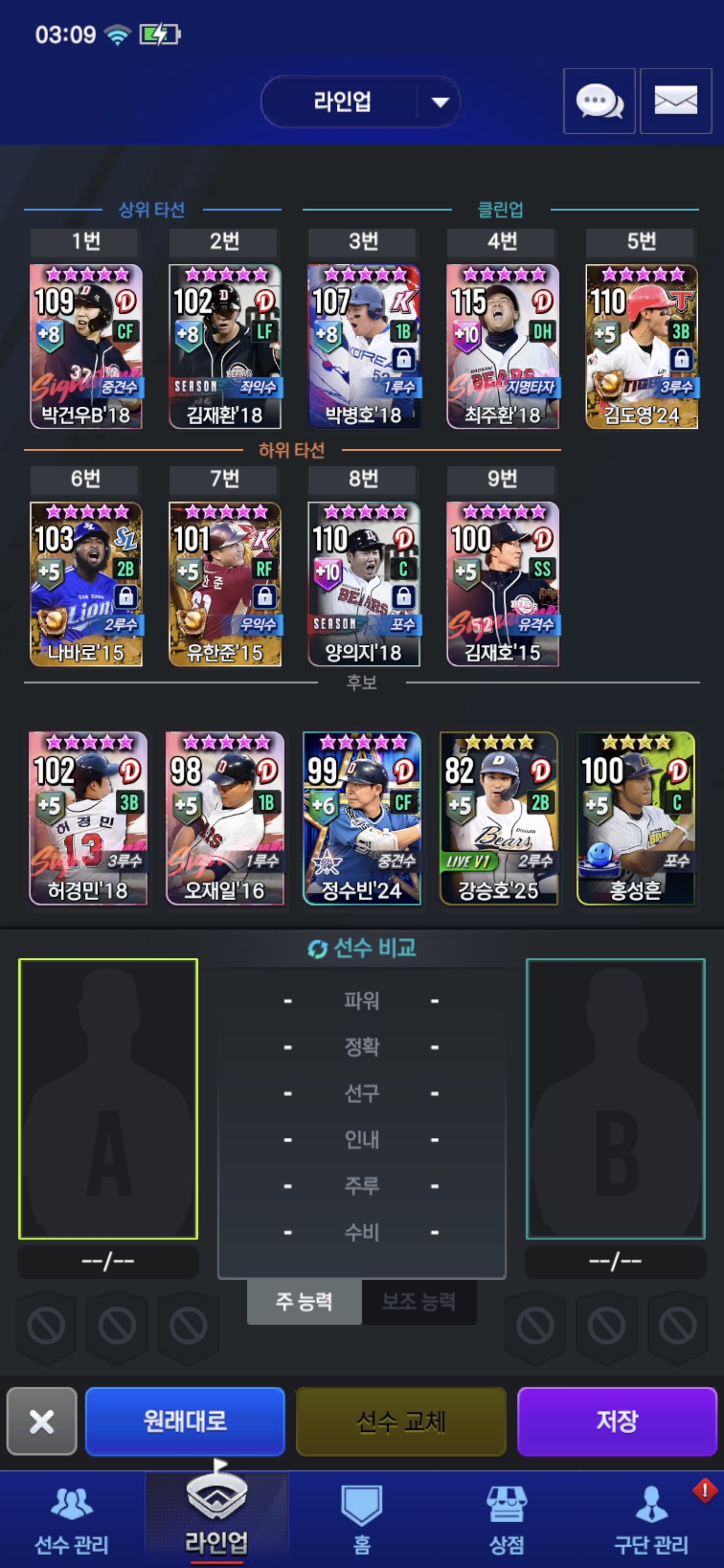The image size is (724, 1568).
Task: Switch to the 주 능력 tab
Action: tap(304, 1302)
